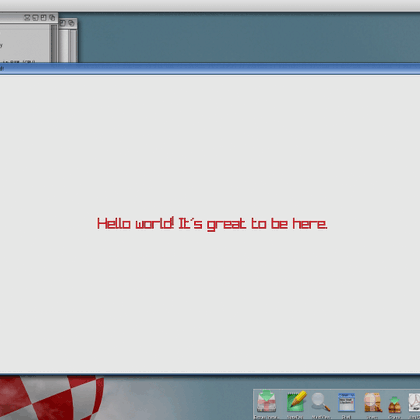Click the zoom gadget of the larger background window
The height and width of the screenshot is (420, 420).
pyautogui.click(x=44, y=18)
